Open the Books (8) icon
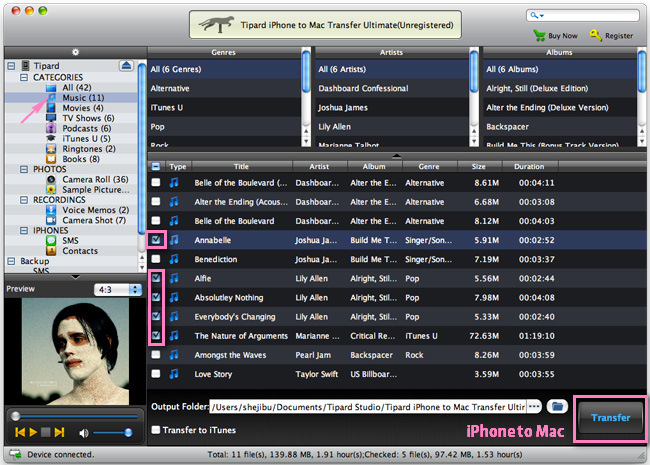The image size is (650, 465). pos(51,159)
